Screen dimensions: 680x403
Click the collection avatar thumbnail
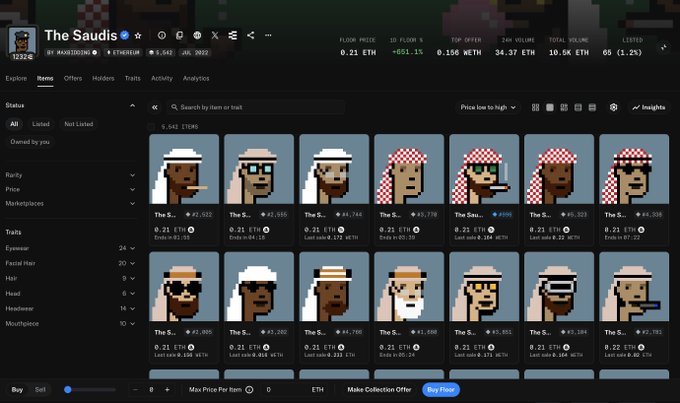(x=23, y=43)
